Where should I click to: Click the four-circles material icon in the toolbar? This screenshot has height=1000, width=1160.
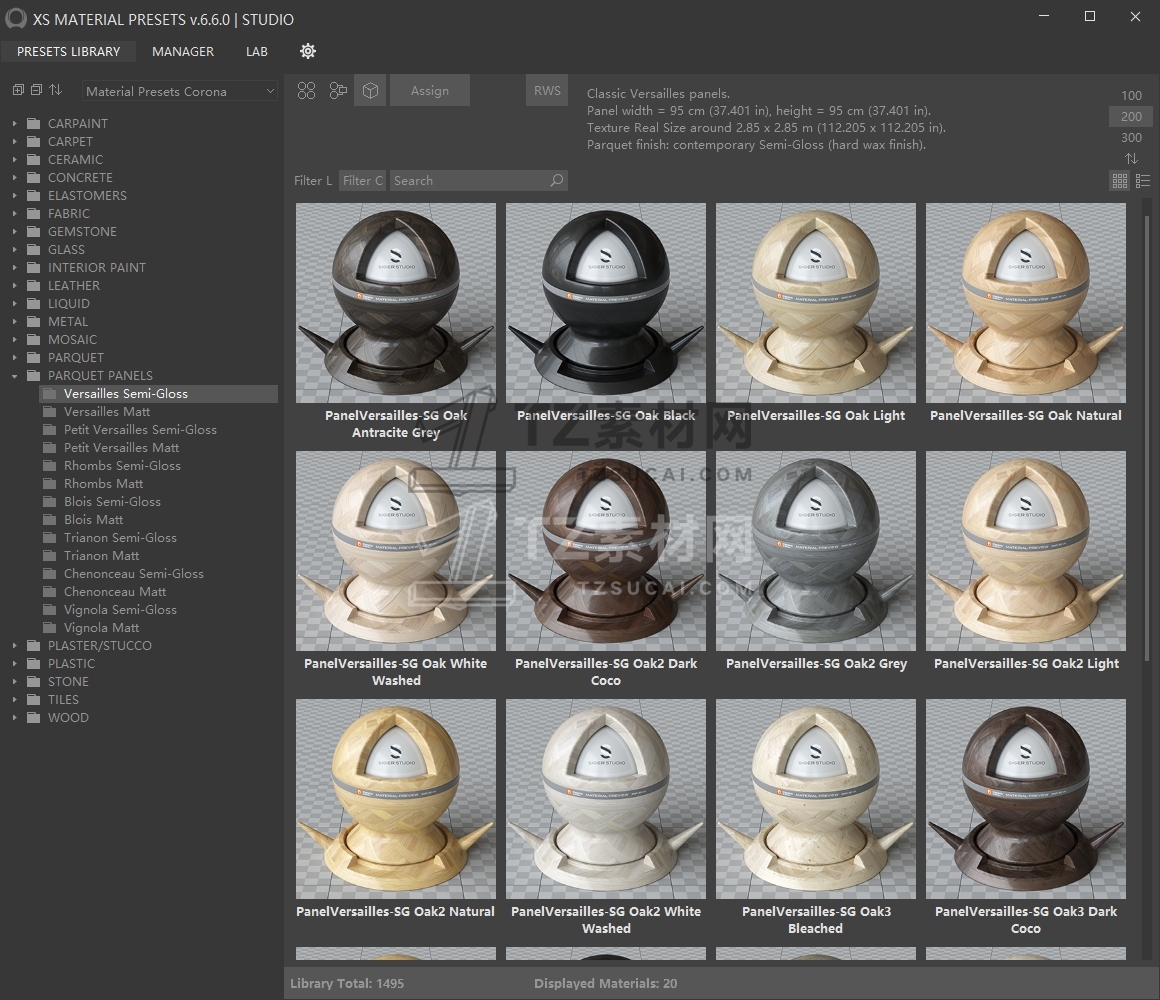tap(306, 91)
